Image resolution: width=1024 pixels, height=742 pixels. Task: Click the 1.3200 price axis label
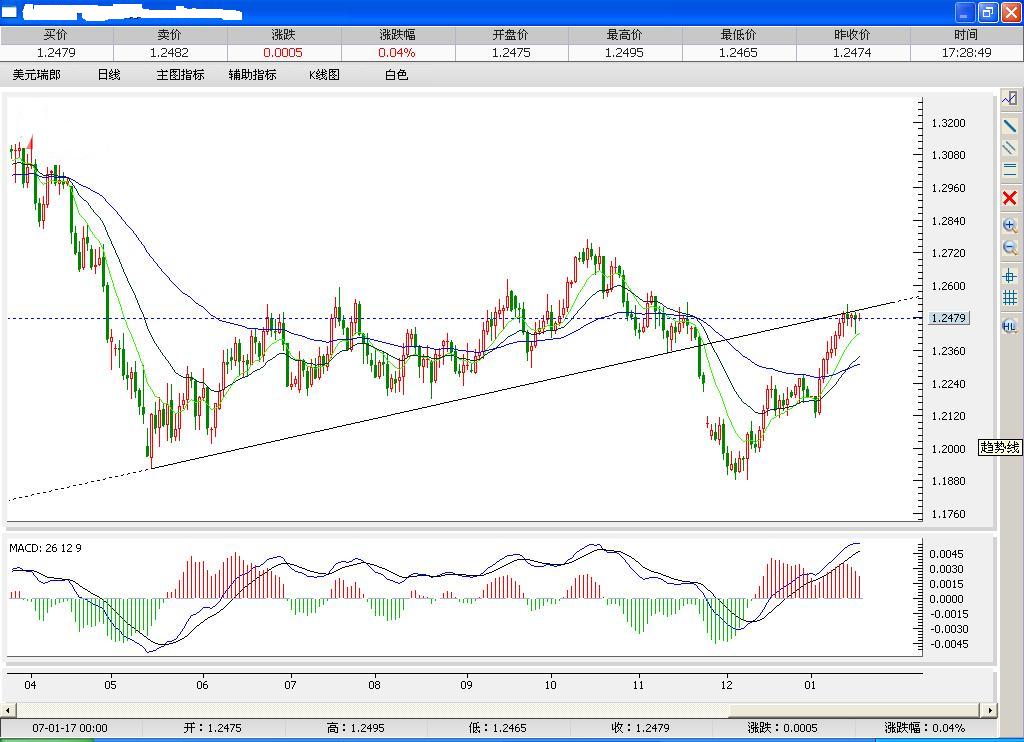point(948,123)
